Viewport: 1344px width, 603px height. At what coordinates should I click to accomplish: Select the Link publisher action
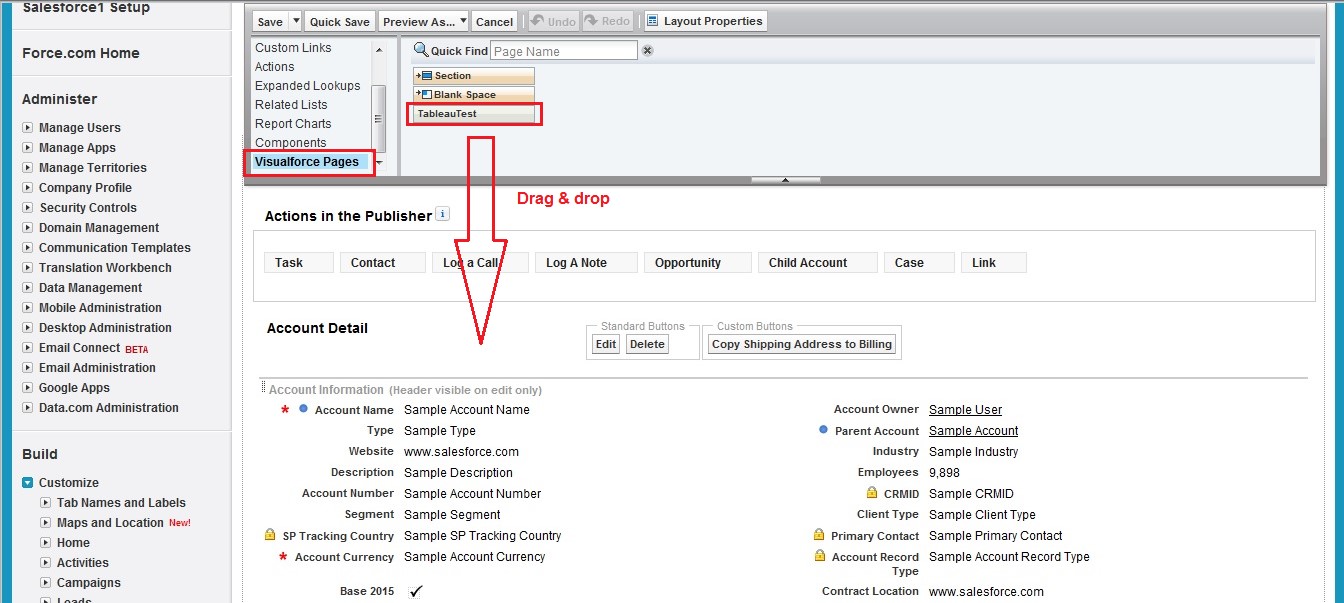click(x=994, y=262)
